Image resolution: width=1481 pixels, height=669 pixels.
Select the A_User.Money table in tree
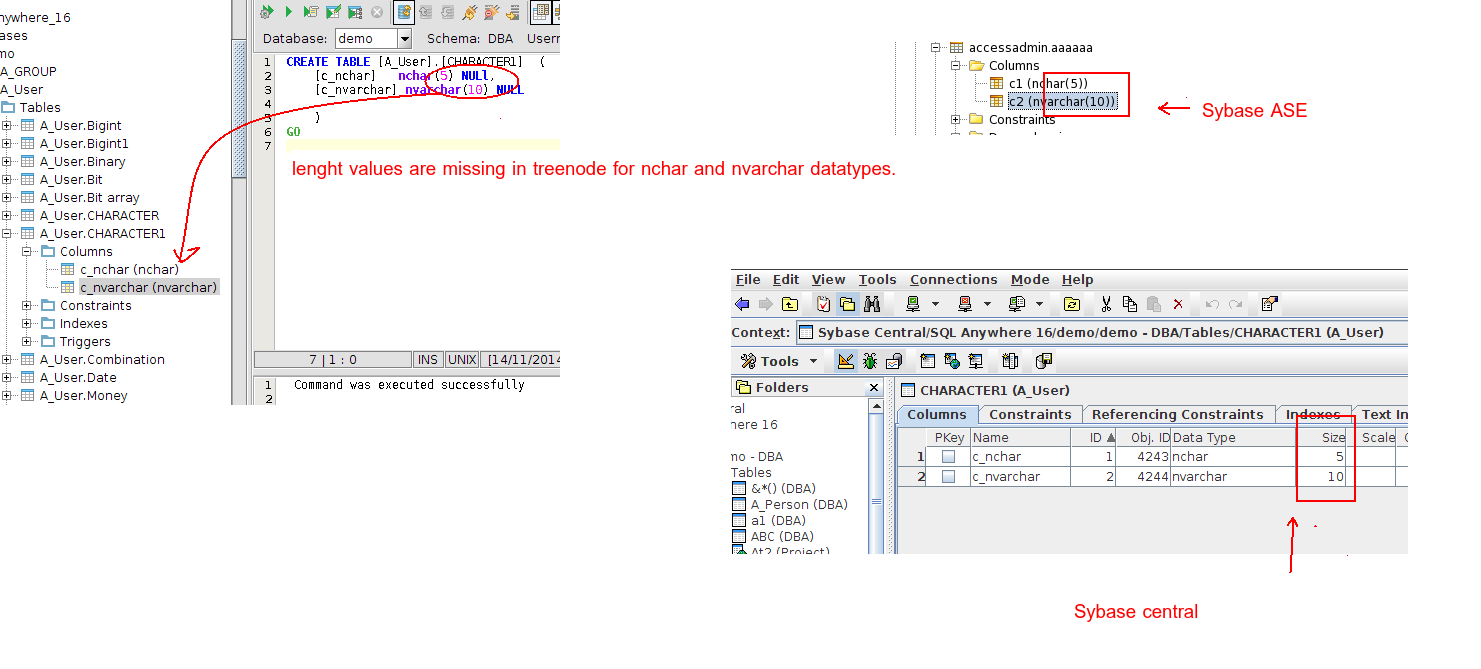(x=84, y=396)
